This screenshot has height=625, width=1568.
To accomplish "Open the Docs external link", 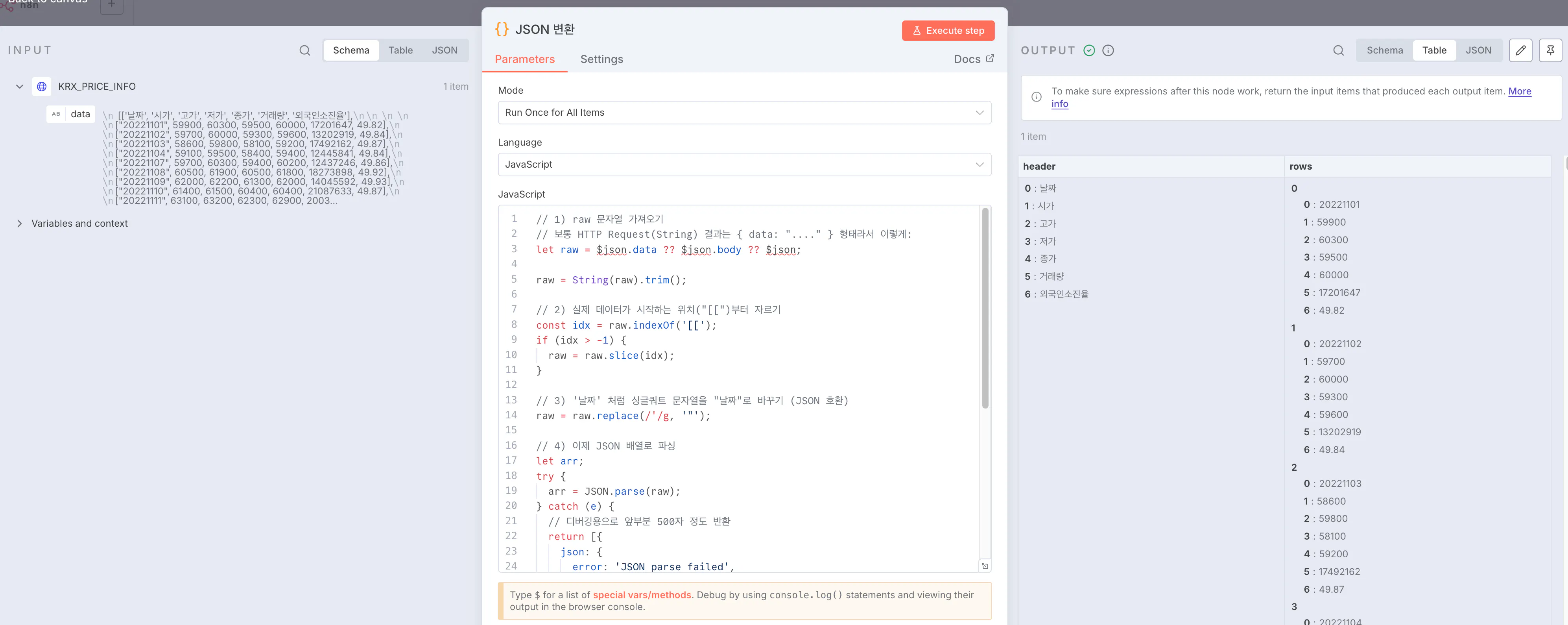I will 973,59.
